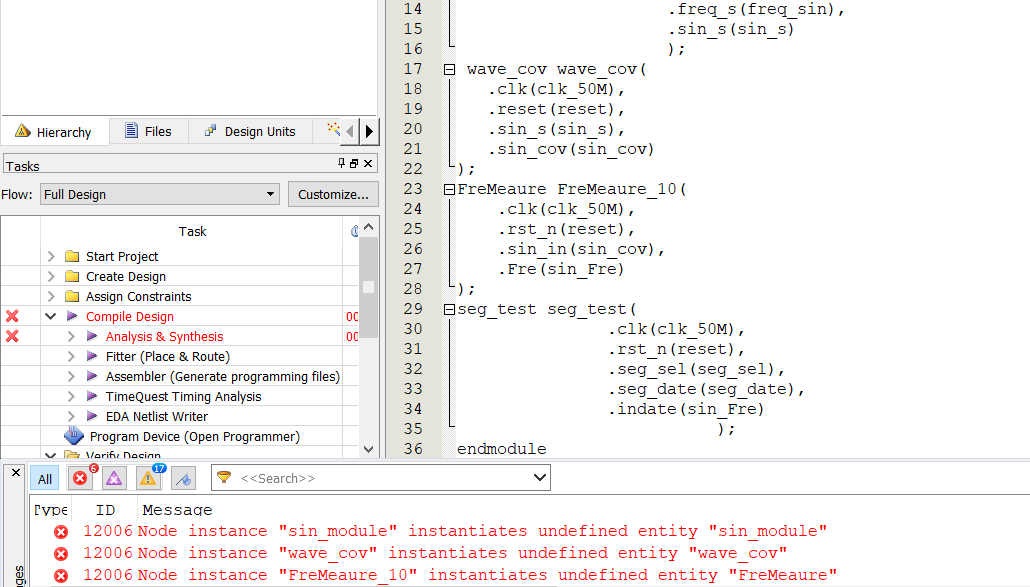The width and height of the screenshot is (1030, 587).
Task: Close the Messages panel with the X
Action: point(15,471)
